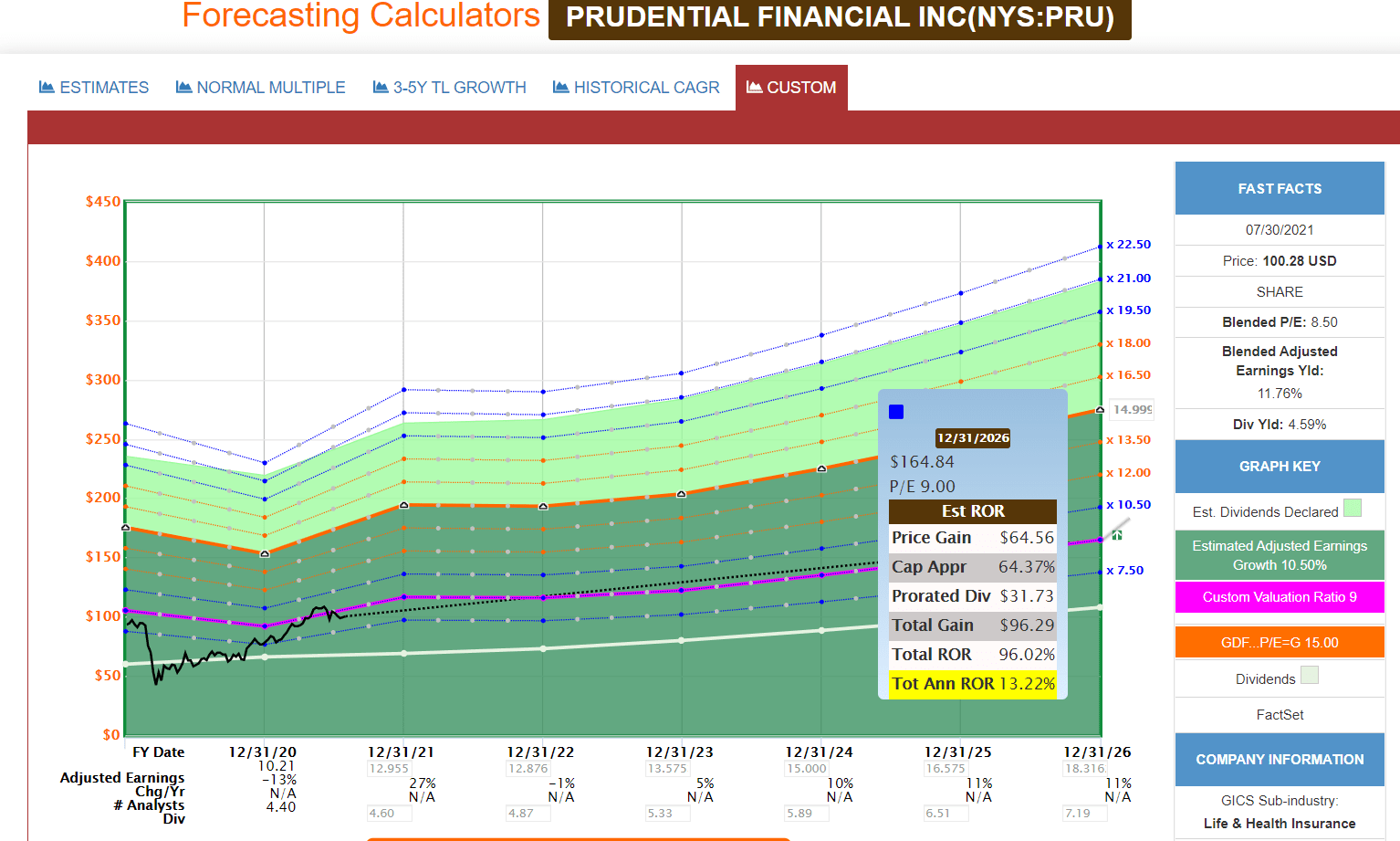Click Tot Ann ROR 13.22% row
This screenshot has height=841, width=1400.
[973, 684]
